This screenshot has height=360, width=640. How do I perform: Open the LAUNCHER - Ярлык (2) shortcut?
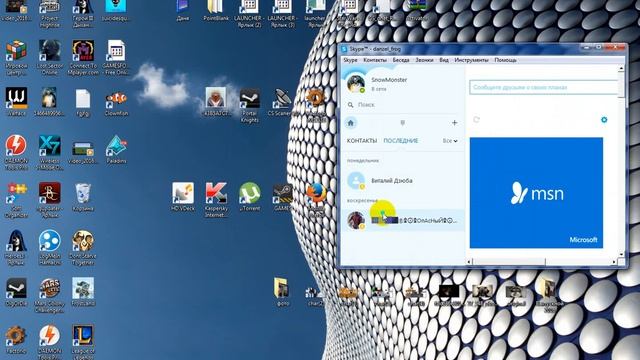click(x=248, y=14)
